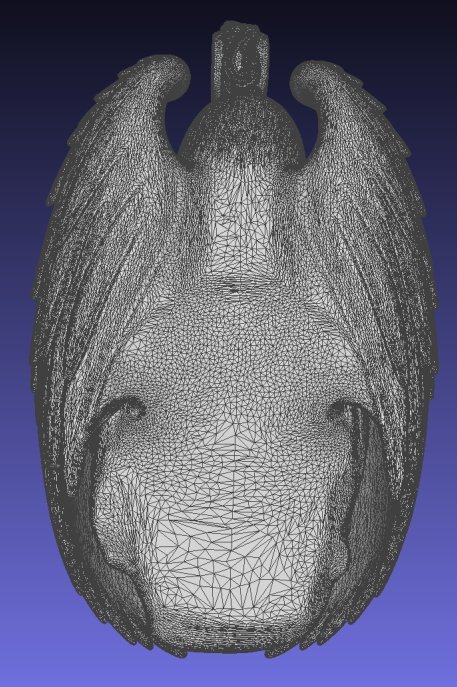457x687 pixels.
Task: Click the dense fine mesh on the chest
Action: coord(239,351)
